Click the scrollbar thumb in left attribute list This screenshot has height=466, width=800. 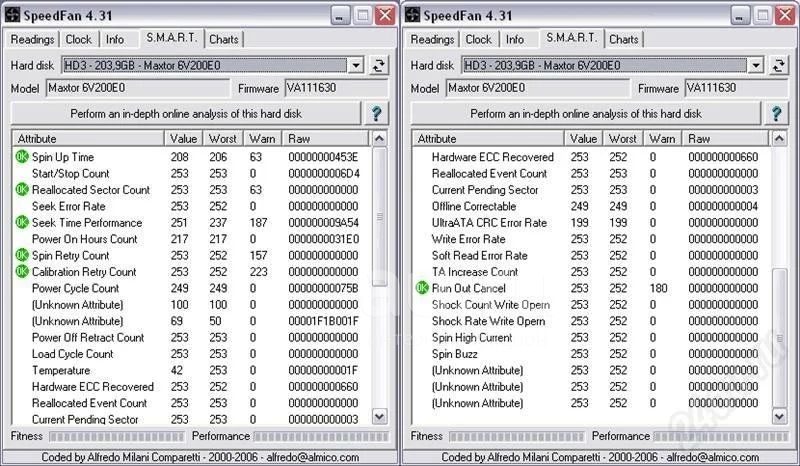pos(379,216)
